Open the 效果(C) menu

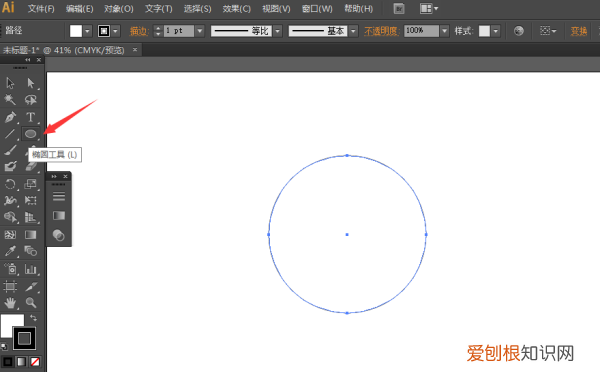(x=237, y=8)
